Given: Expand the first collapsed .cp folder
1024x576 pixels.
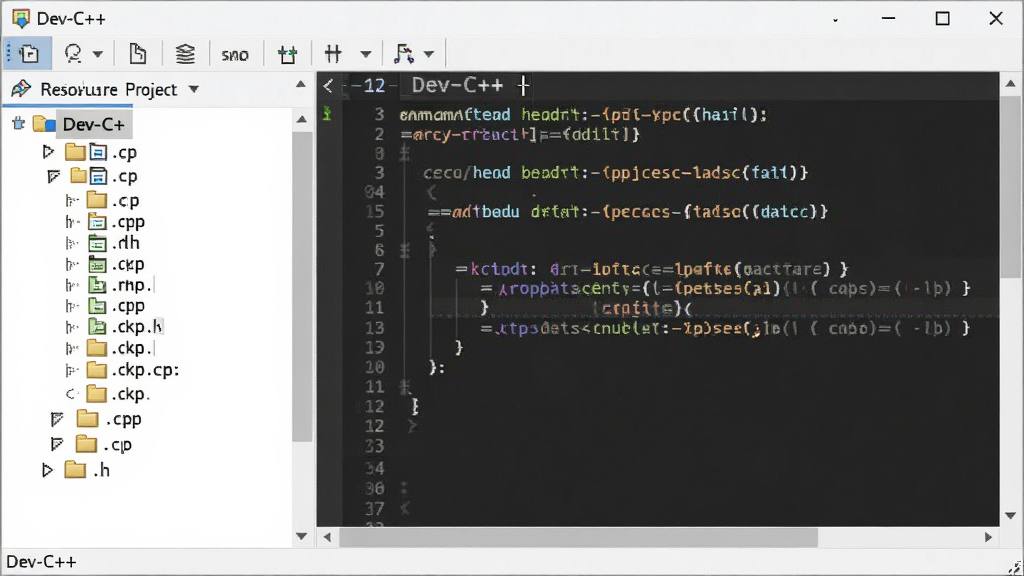Looking at the screenshot, I should click(48, 152).
